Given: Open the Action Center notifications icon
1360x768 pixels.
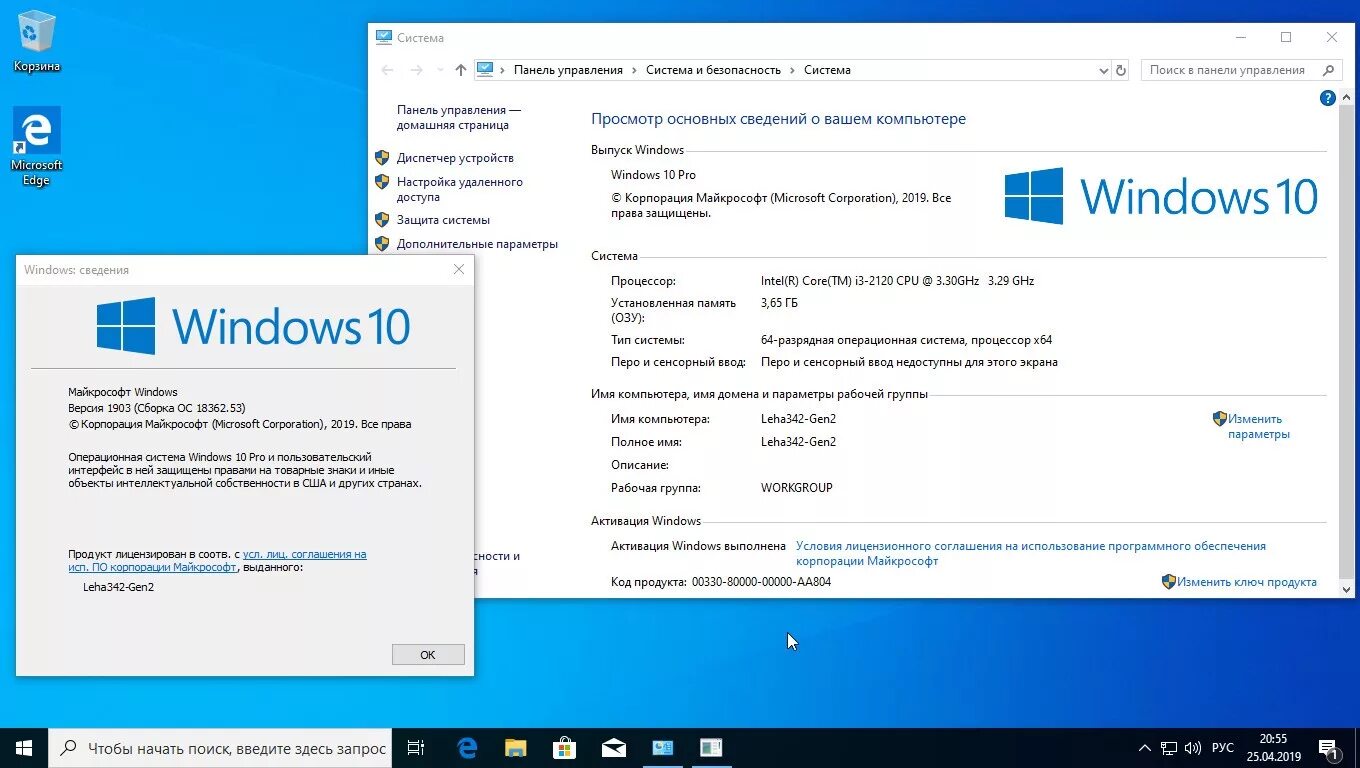Looking at the screenshot, I should [1330, 748].
